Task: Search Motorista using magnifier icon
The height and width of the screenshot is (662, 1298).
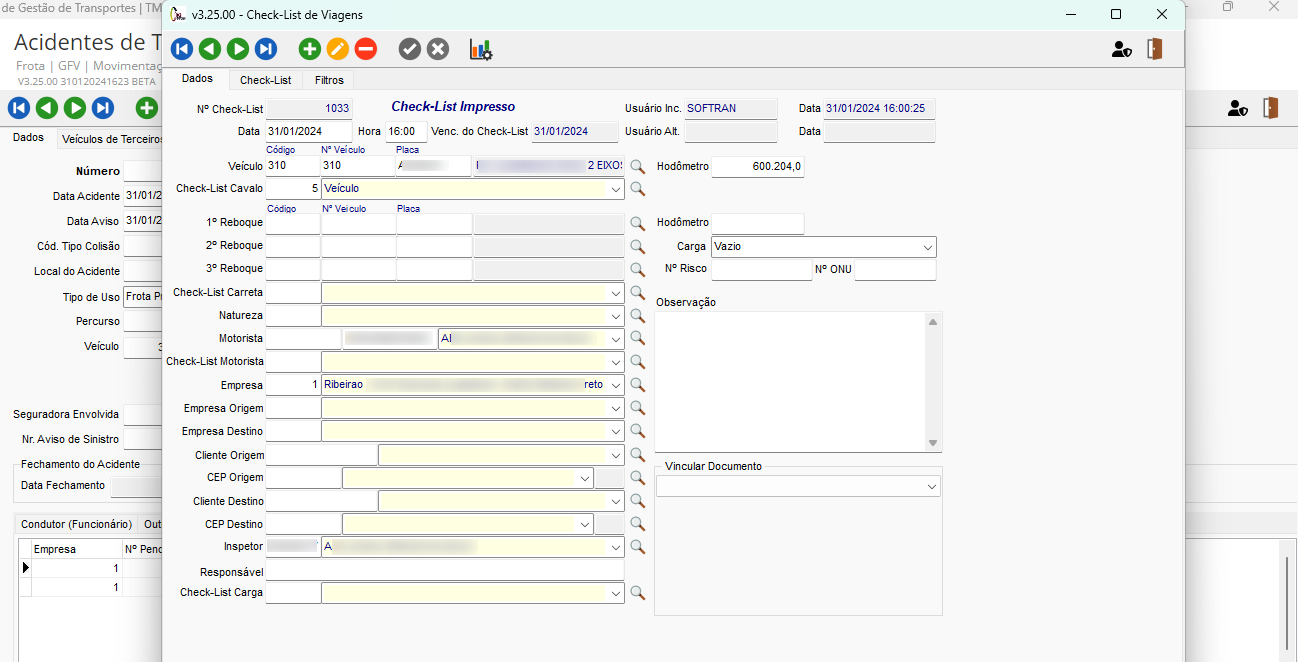Action: 637,339
